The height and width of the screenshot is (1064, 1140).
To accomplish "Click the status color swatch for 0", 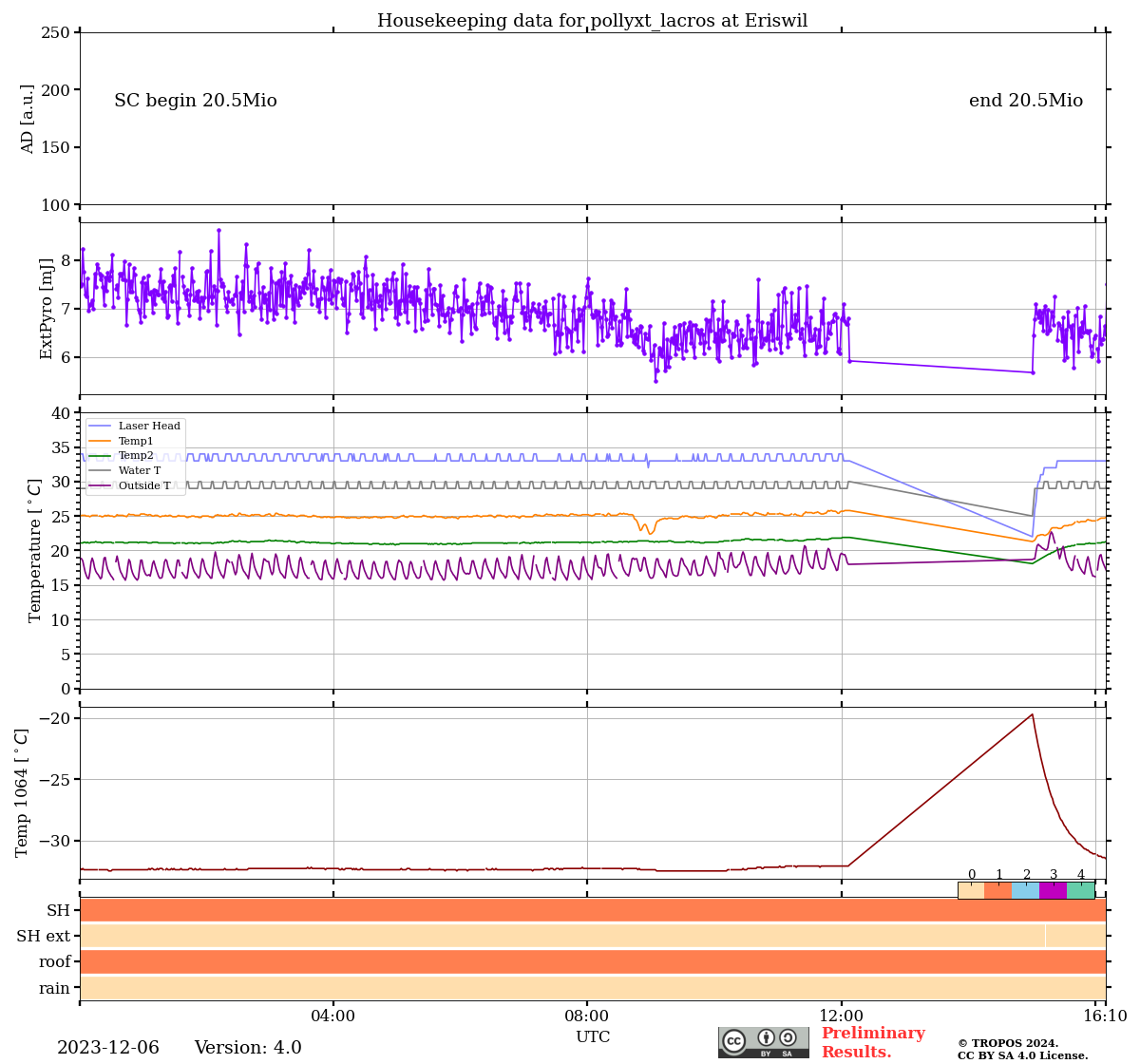I will click(x=971, y=890).
